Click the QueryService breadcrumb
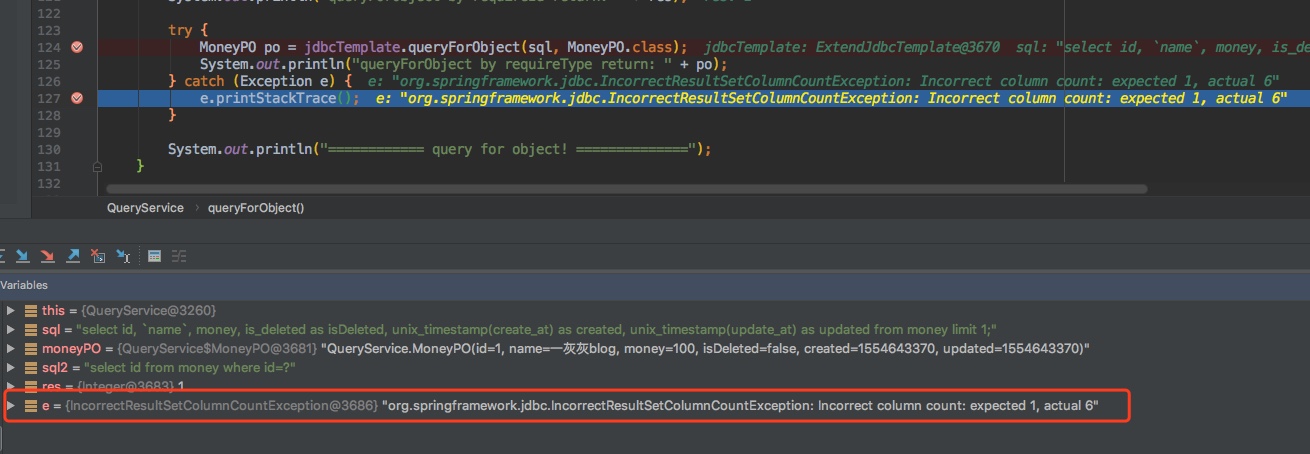This screenshot has height=454, width=1310. point(145,208)
